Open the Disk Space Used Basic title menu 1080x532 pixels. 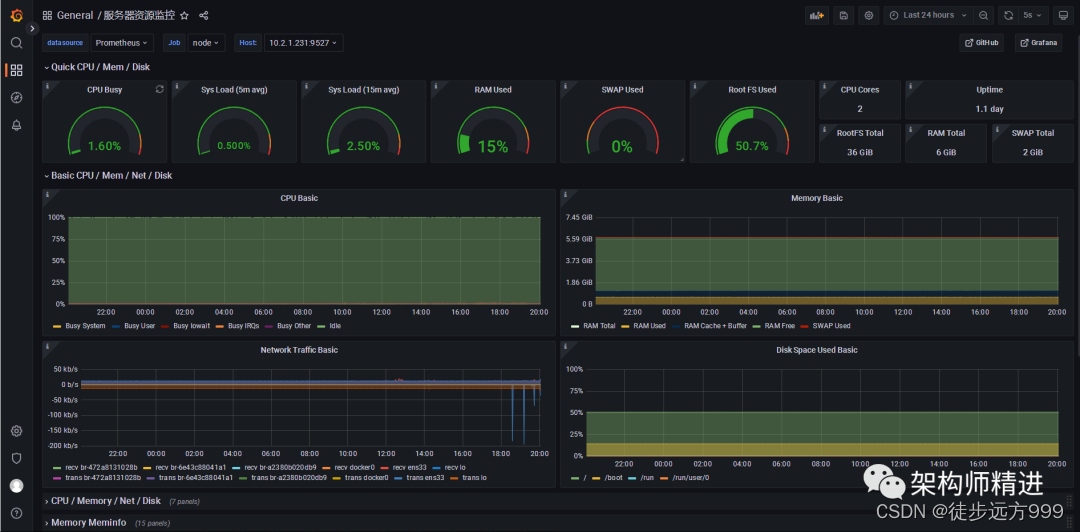click(816, 349)
